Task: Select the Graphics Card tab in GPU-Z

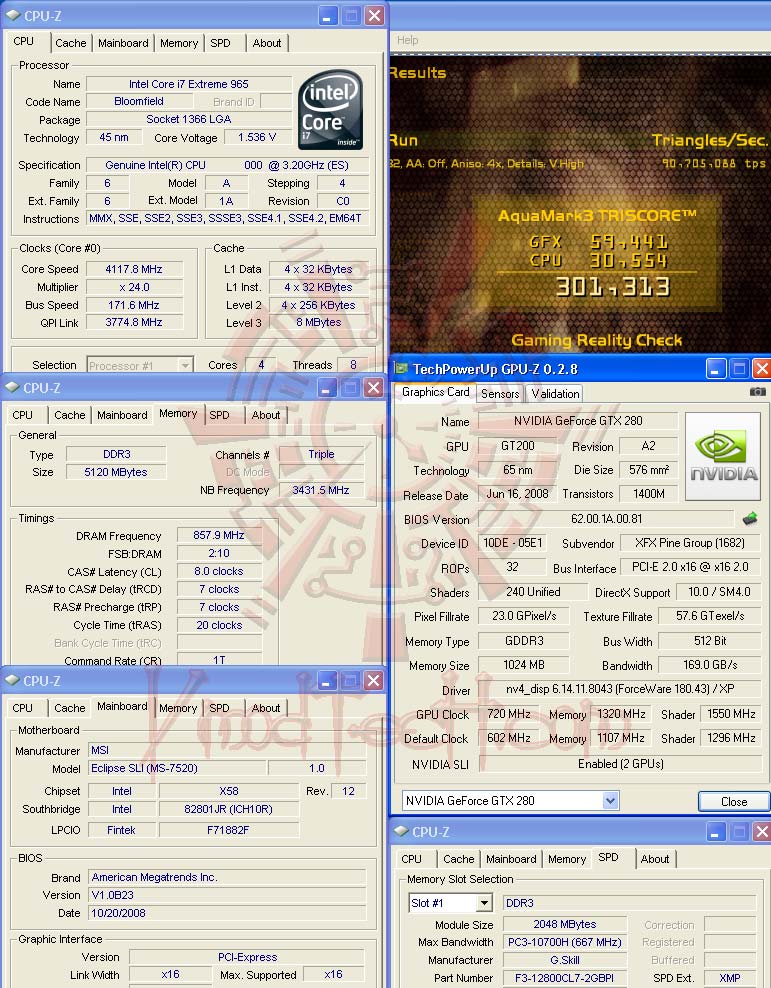Action: [x=435, y=392]
